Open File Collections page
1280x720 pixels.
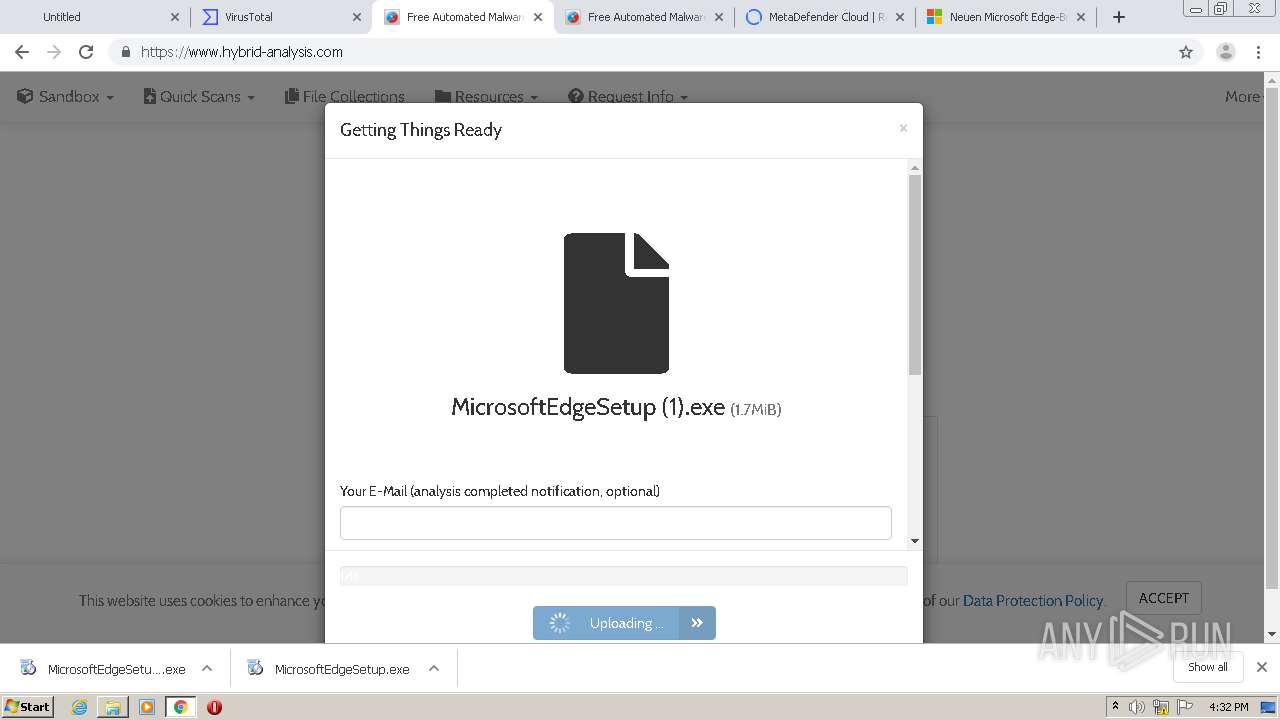click(x=345, y=97)
